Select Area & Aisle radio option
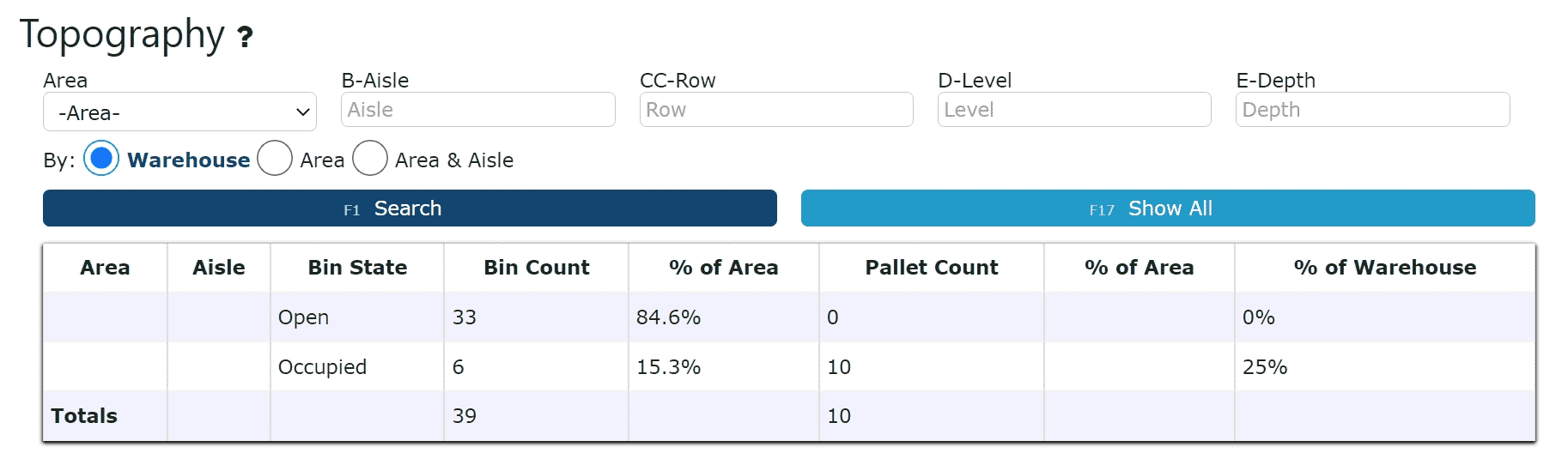Image resolution: width=1568 pixels, height=465 pixels. (x=370, y=160)
